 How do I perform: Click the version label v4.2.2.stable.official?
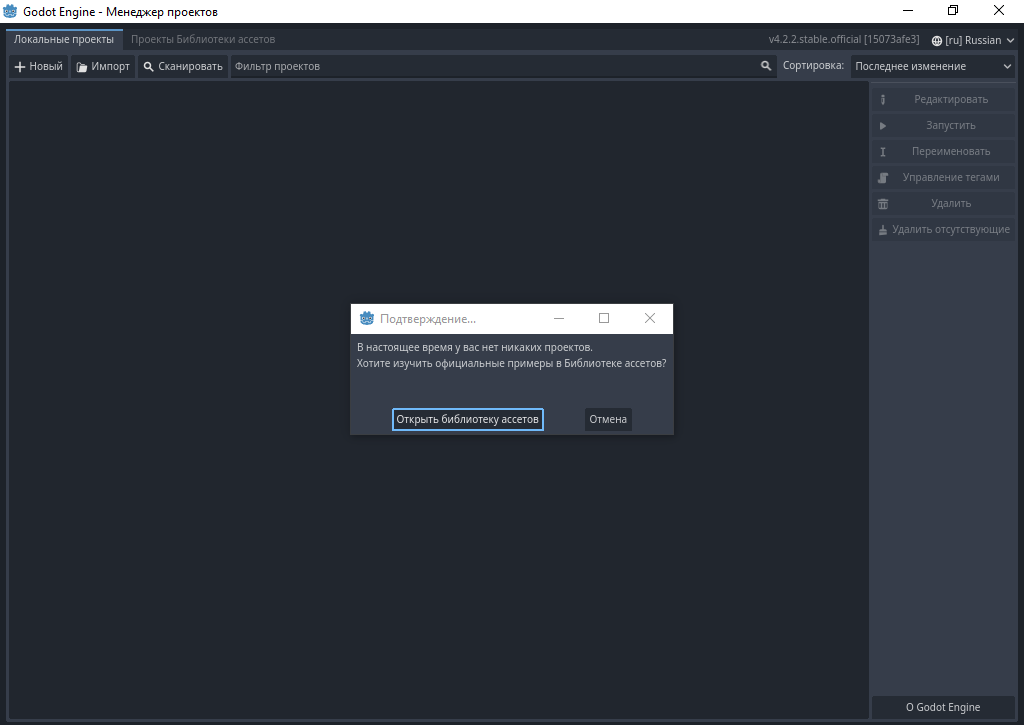tap(843, 40)
